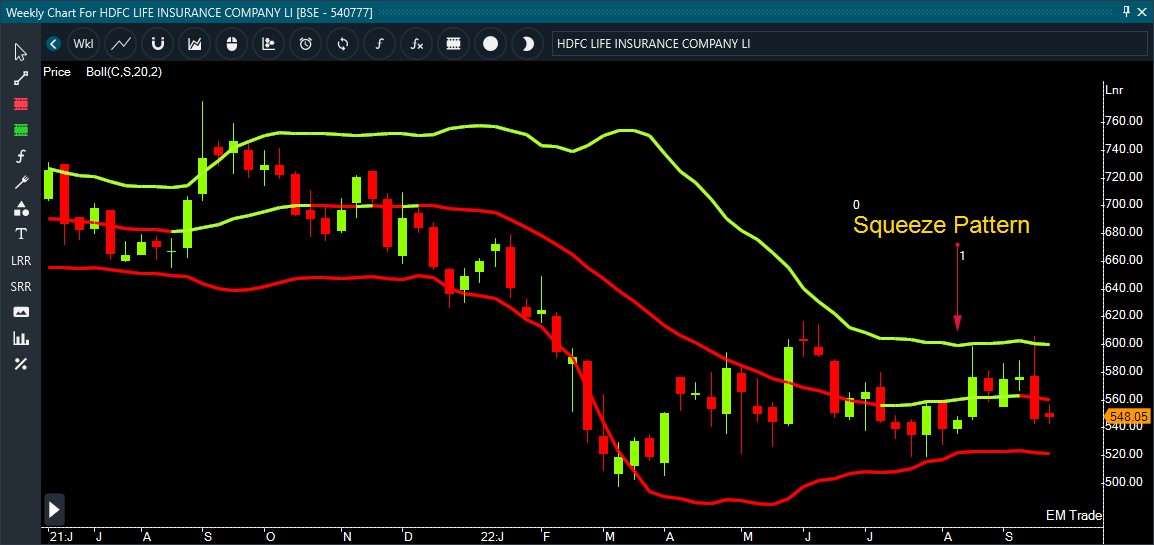1154x545 pixels.
Task: Click the pin icon in title bar
Action: [x=1126, y=11]
